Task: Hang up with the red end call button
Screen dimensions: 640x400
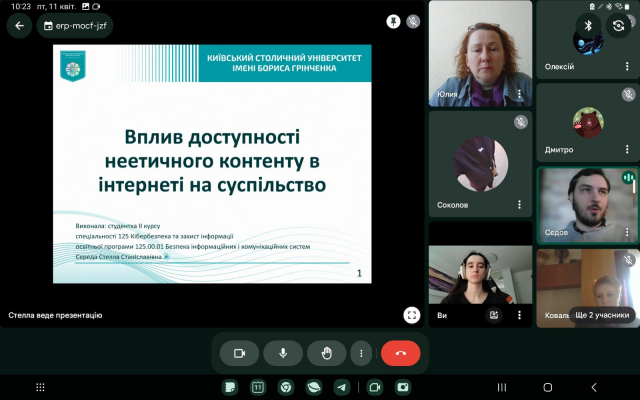Action: pyautogui.click(x=401, y=353)
